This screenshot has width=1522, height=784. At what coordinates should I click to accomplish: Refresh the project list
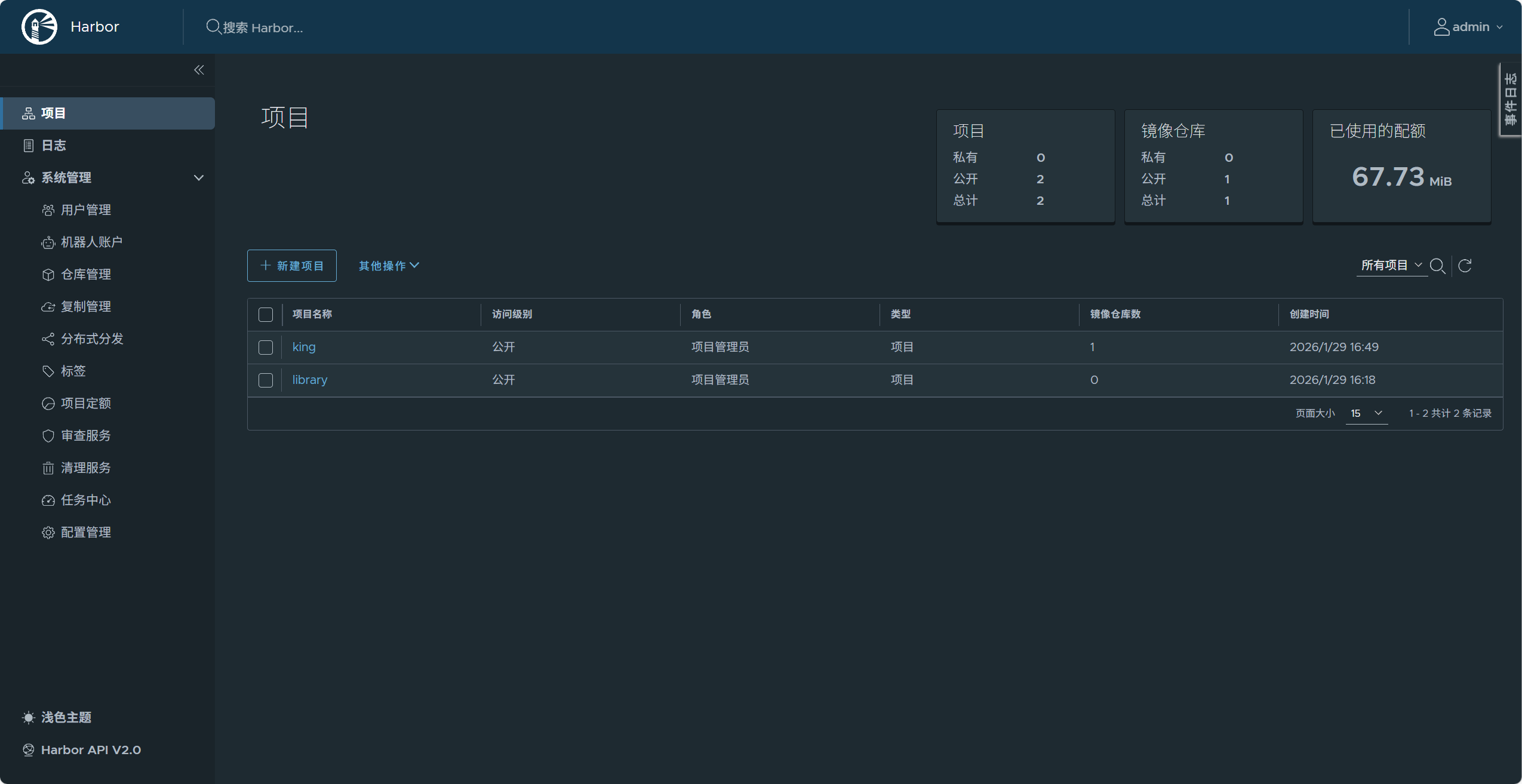1465,266
